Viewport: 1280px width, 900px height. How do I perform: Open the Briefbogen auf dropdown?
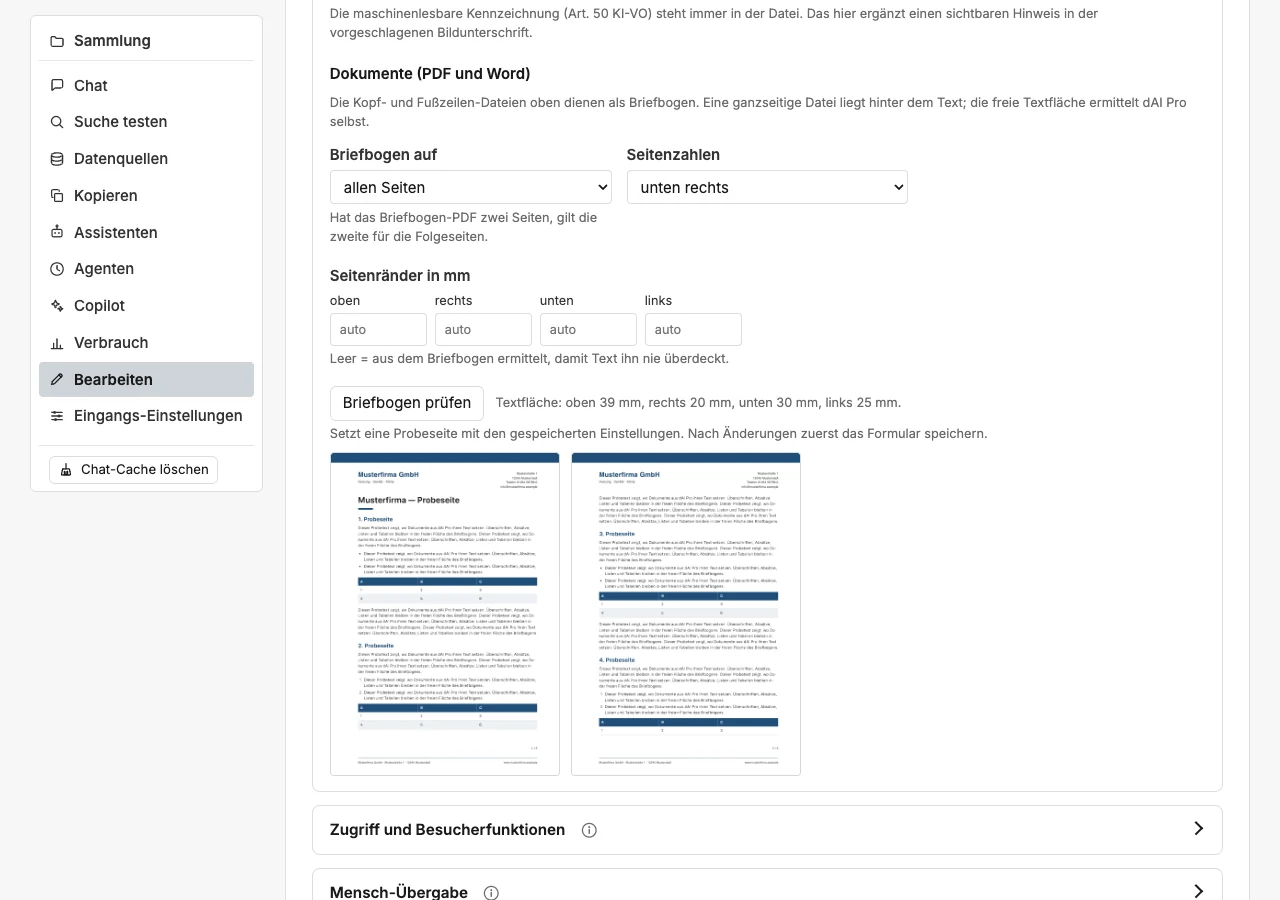(471, 187)
